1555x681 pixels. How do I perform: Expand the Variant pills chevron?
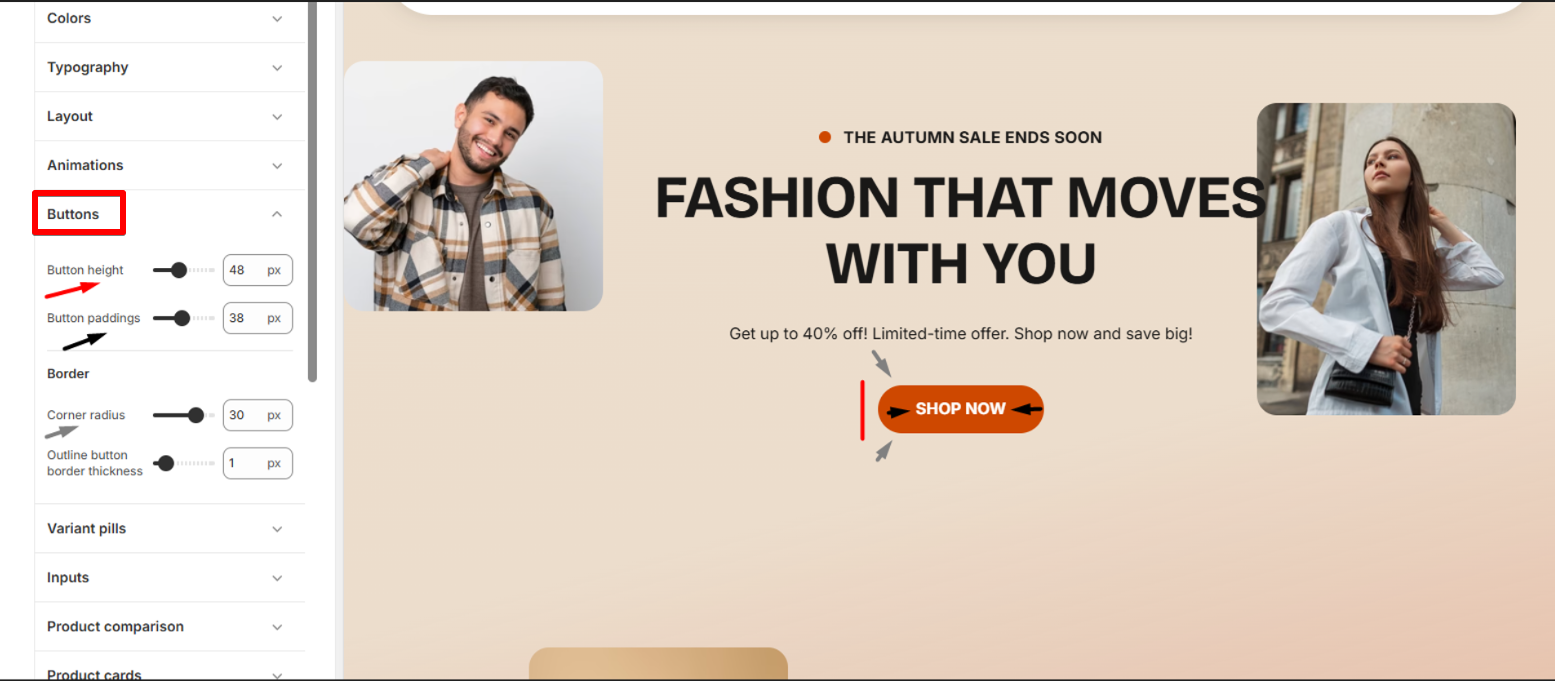pos(278,528)
